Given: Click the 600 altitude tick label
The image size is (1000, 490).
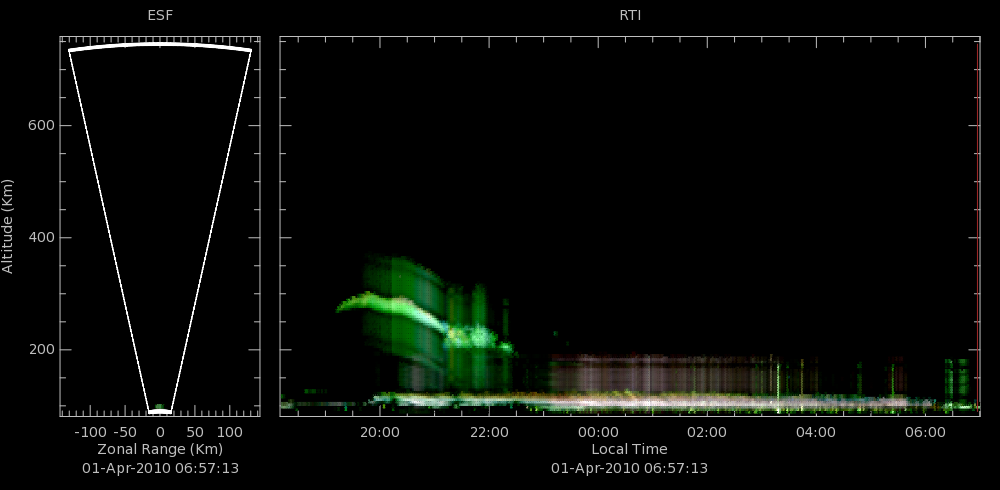Looking at the screenshot, I should coord(41,126).
